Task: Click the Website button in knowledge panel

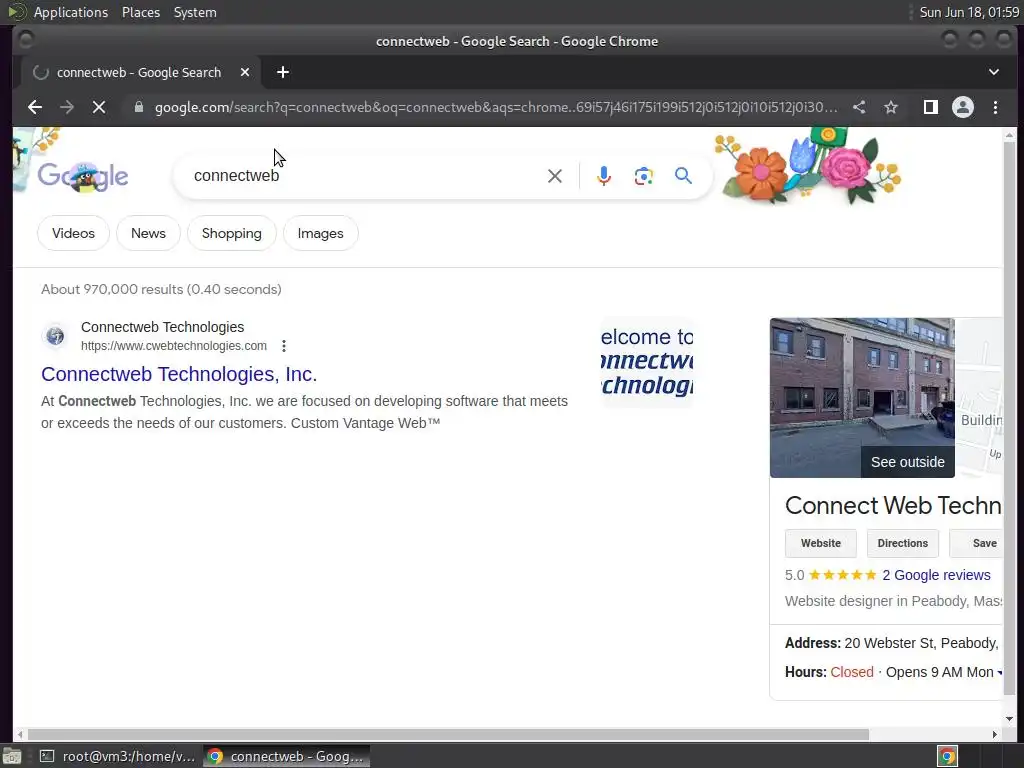Action: [821, 543]
